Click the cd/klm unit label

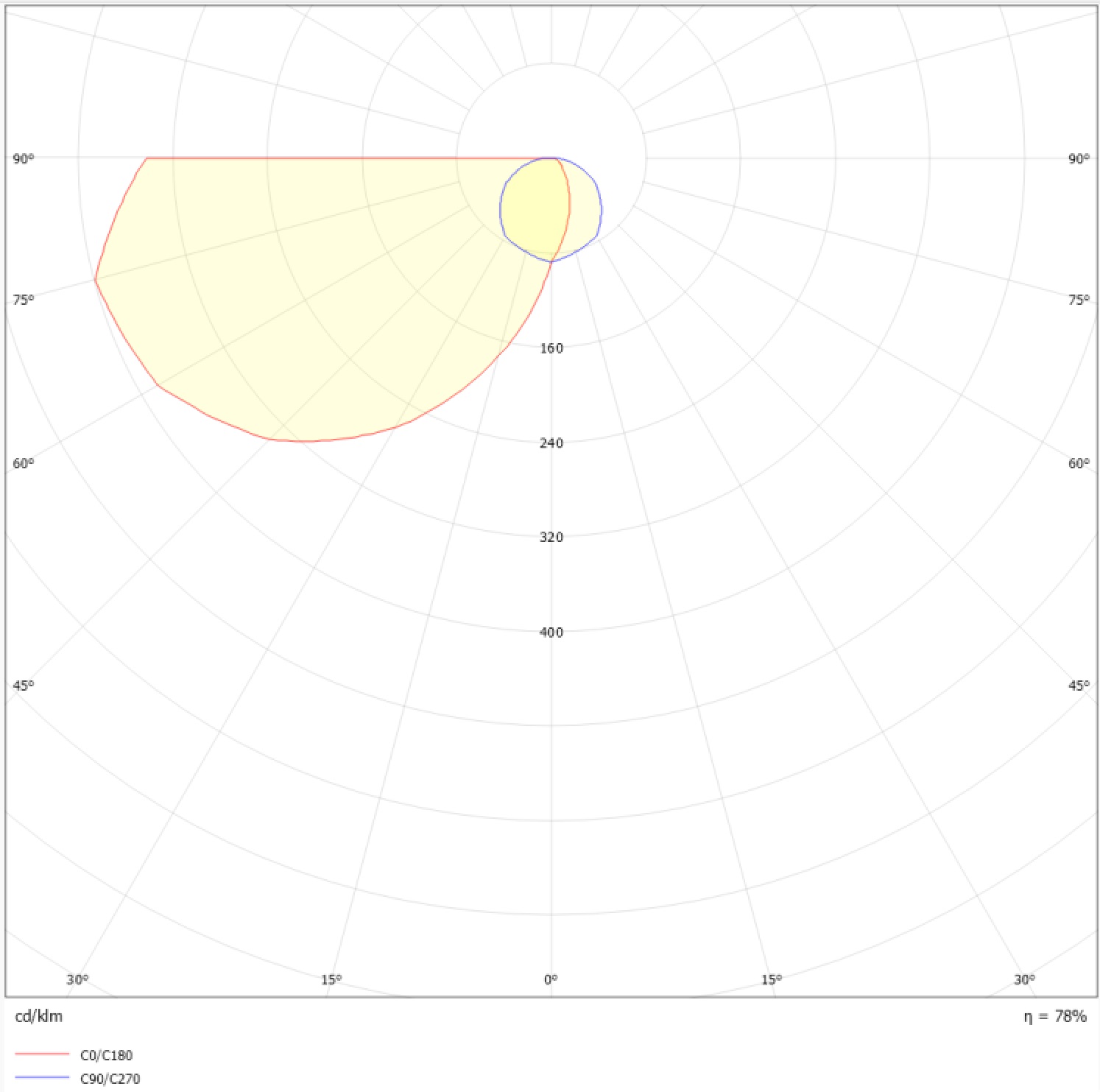(x=39, y=1016)
